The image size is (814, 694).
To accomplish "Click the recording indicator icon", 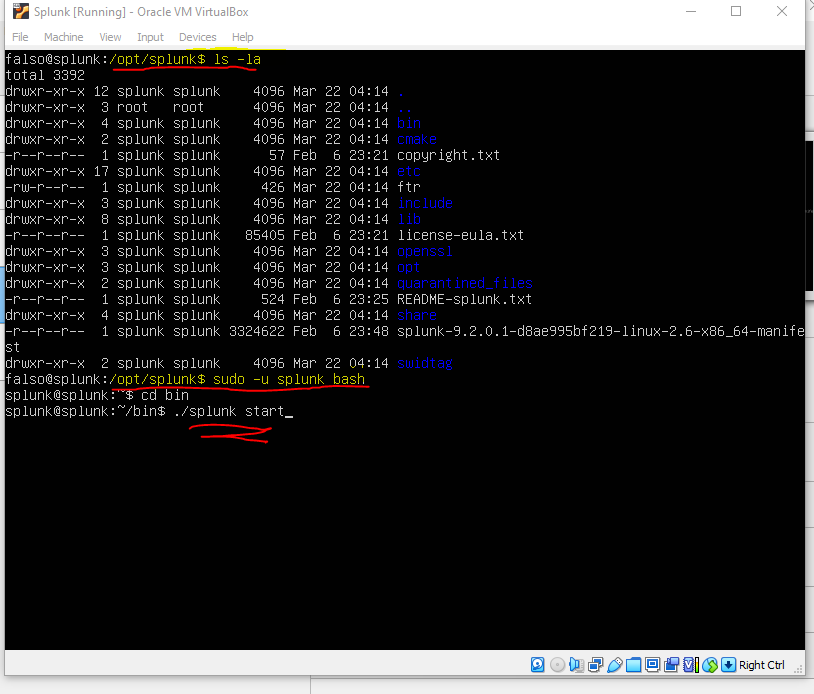I will [671, 665].
